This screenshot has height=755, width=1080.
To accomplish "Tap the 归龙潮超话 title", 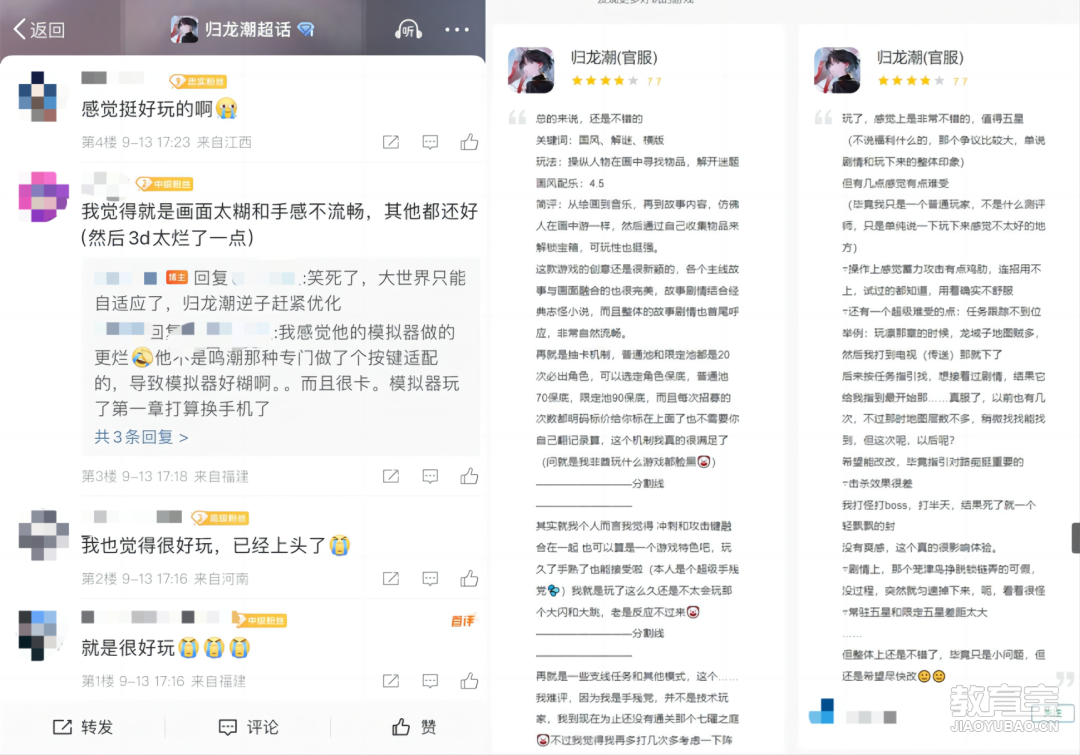I will (247, 29).
